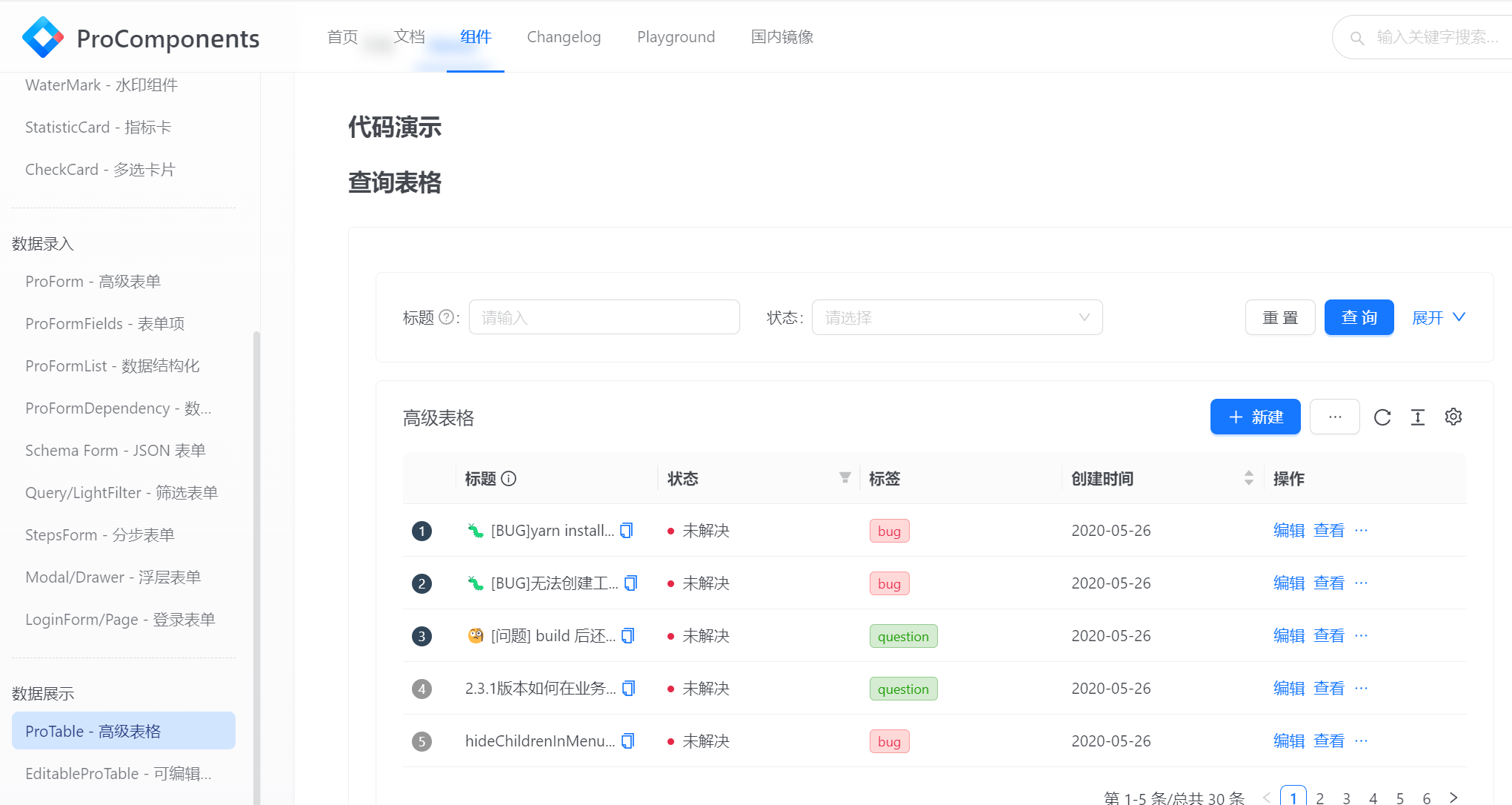Screen dimensions: 1512x805
Task: Open more actions for hideChildrenInMenu row
Action: [1362, 741]
